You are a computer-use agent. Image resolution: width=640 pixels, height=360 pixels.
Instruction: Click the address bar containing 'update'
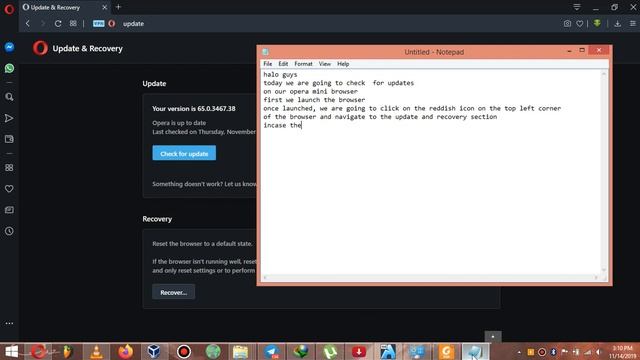(x=327, y=24)
